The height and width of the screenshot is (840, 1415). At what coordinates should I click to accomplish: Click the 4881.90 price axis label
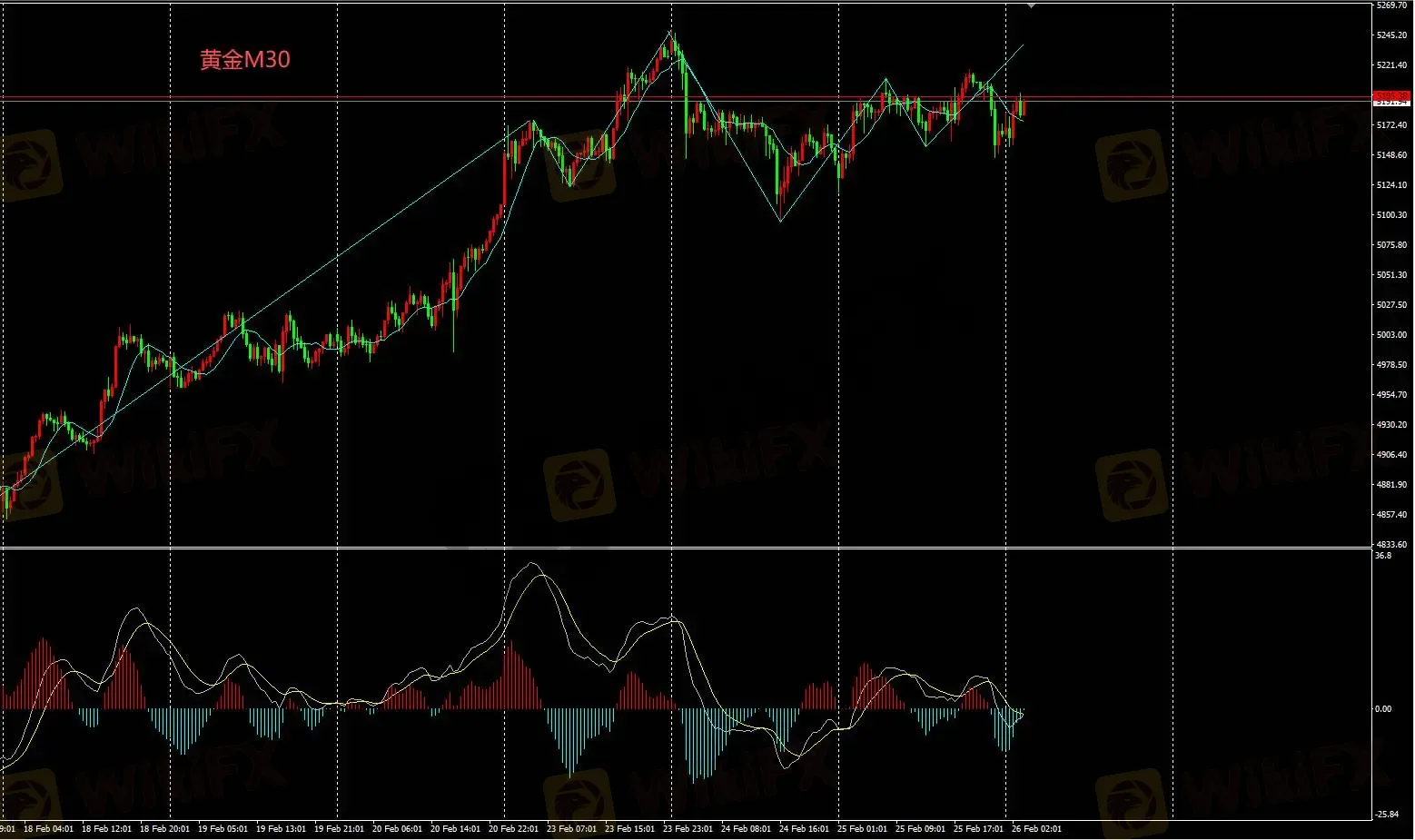coord(1391,485)
